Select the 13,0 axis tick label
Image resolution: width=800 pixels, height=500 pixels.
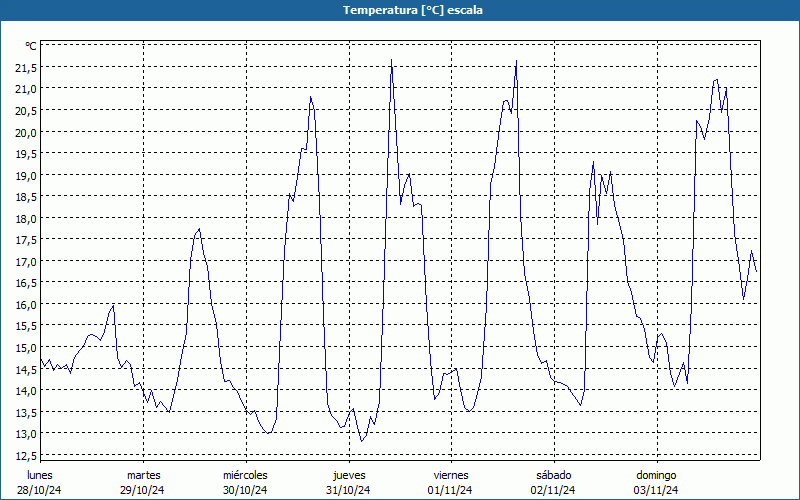(26, 434)
